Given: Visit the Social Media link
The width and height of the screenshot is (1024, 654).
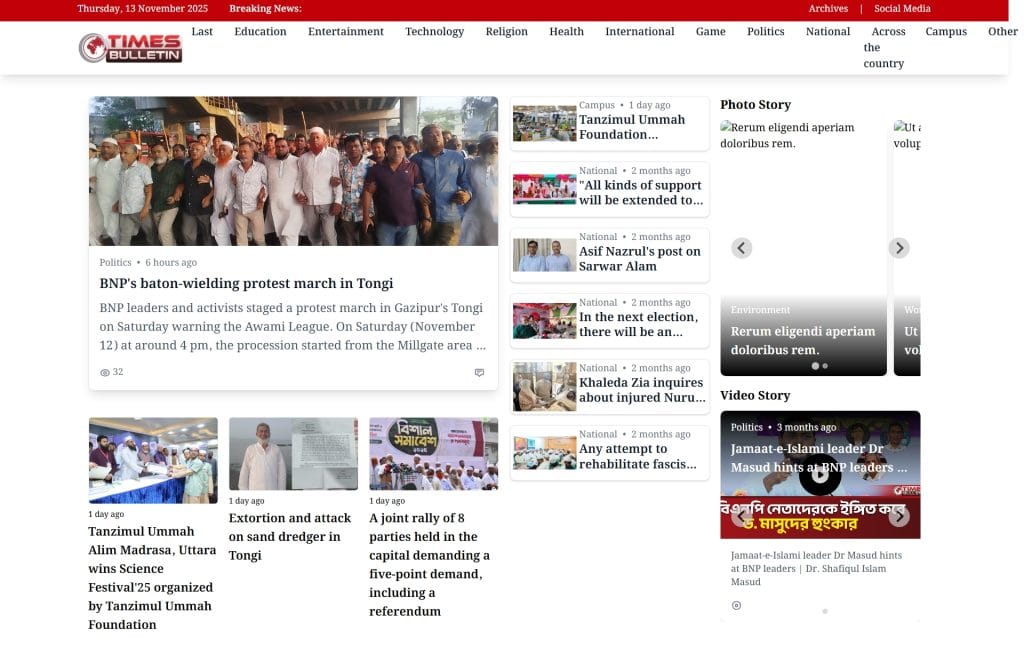Looking at the screenshot, I should (x=902, y=9).
